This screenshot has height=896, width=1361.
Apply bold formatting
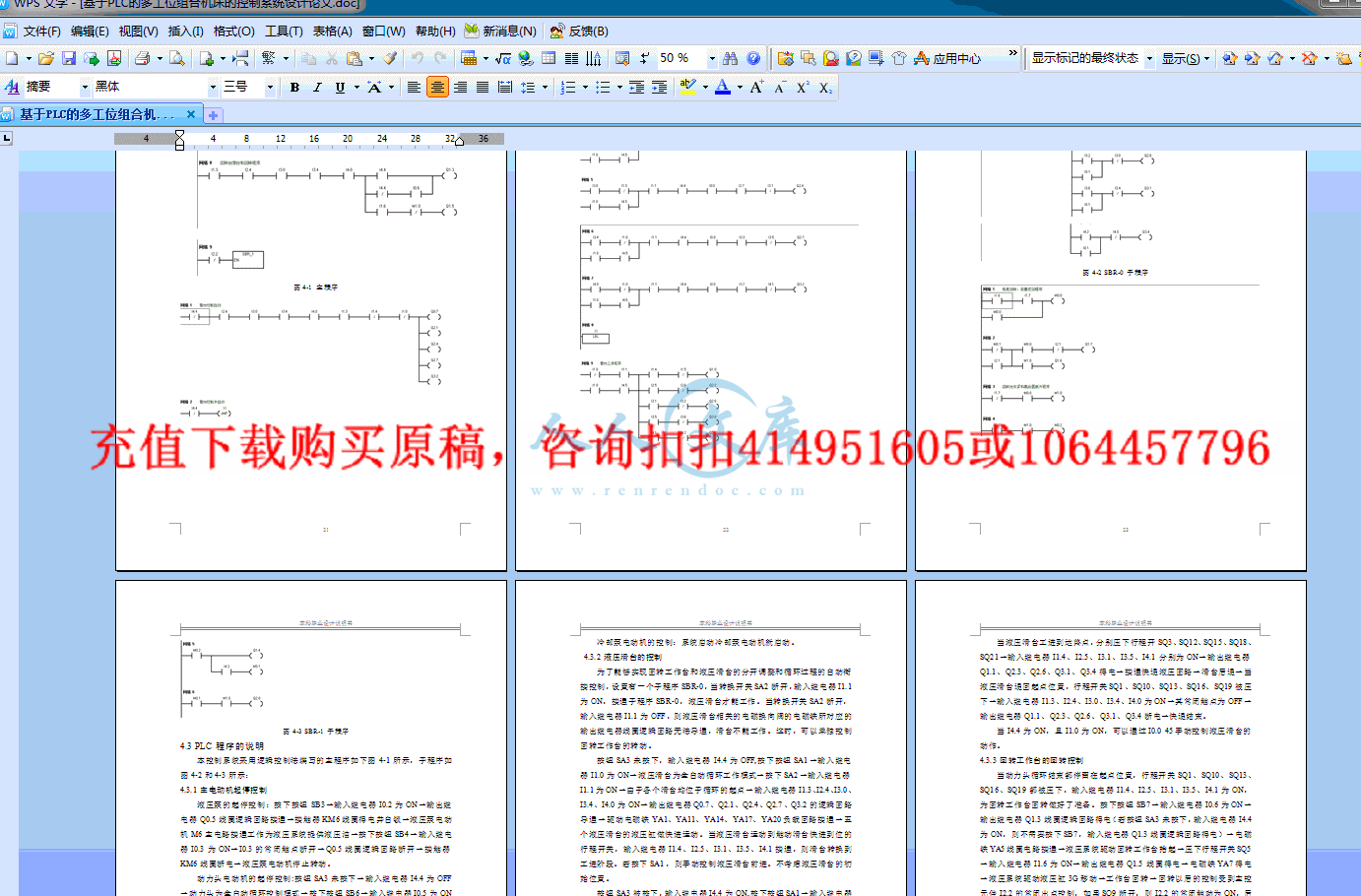coord(294,88)
